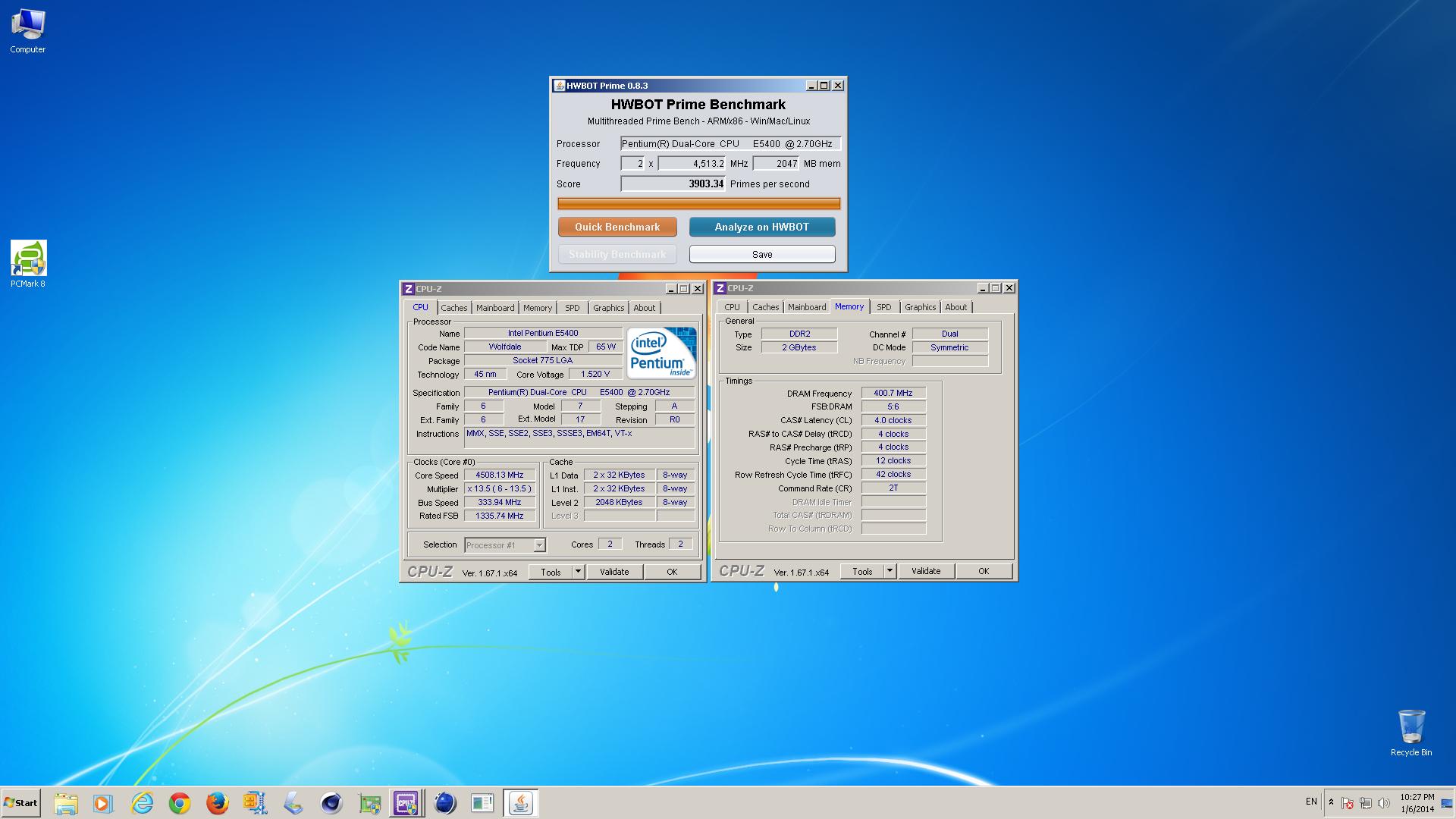Click HWBOT Prime title bar Java icon
The width and height of the screenshot is (1456, 819).
click(x=559, y=86)
